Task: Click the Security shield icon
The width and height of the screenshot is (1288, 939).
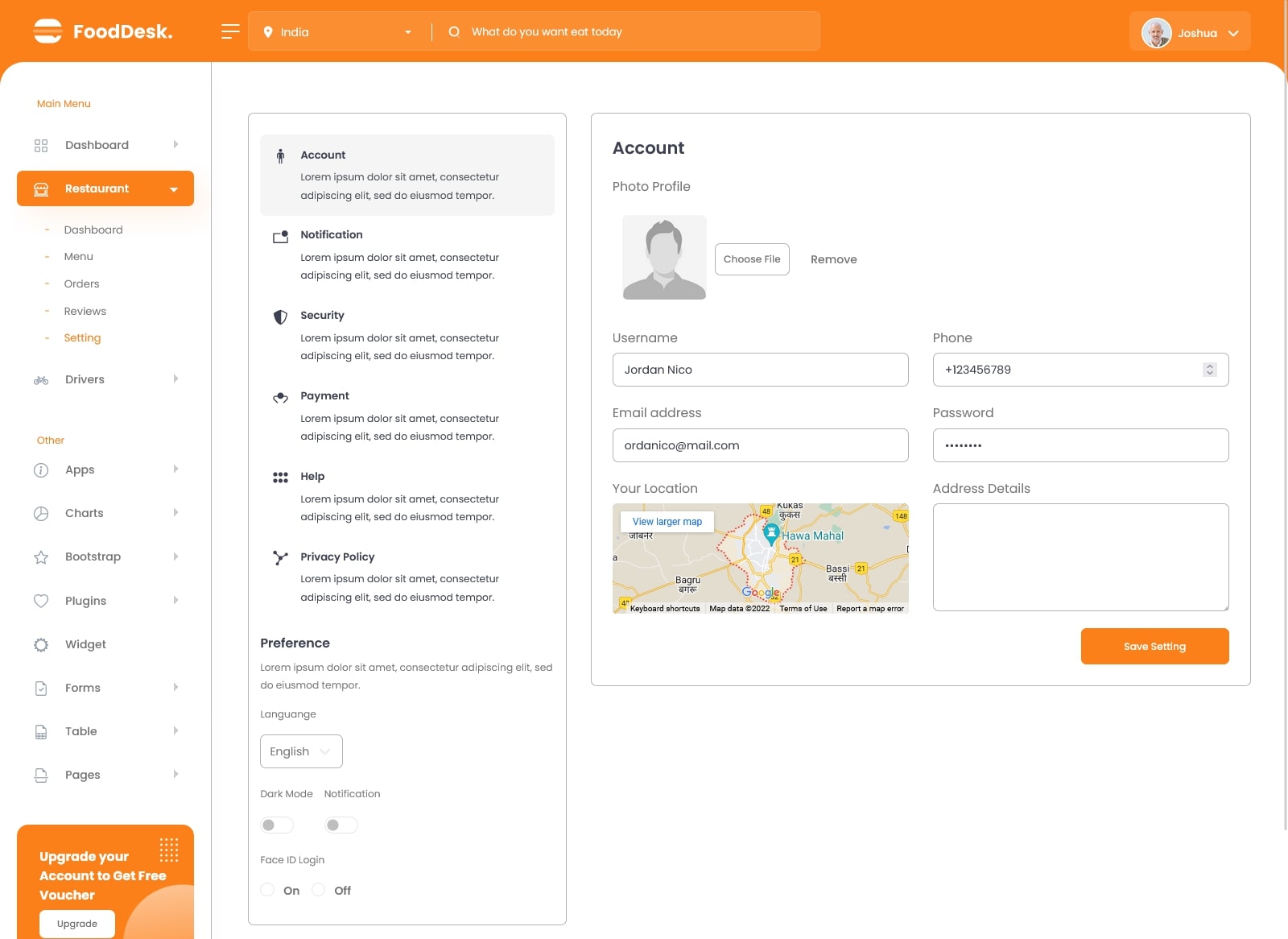Action: click(x=280, y=316)
